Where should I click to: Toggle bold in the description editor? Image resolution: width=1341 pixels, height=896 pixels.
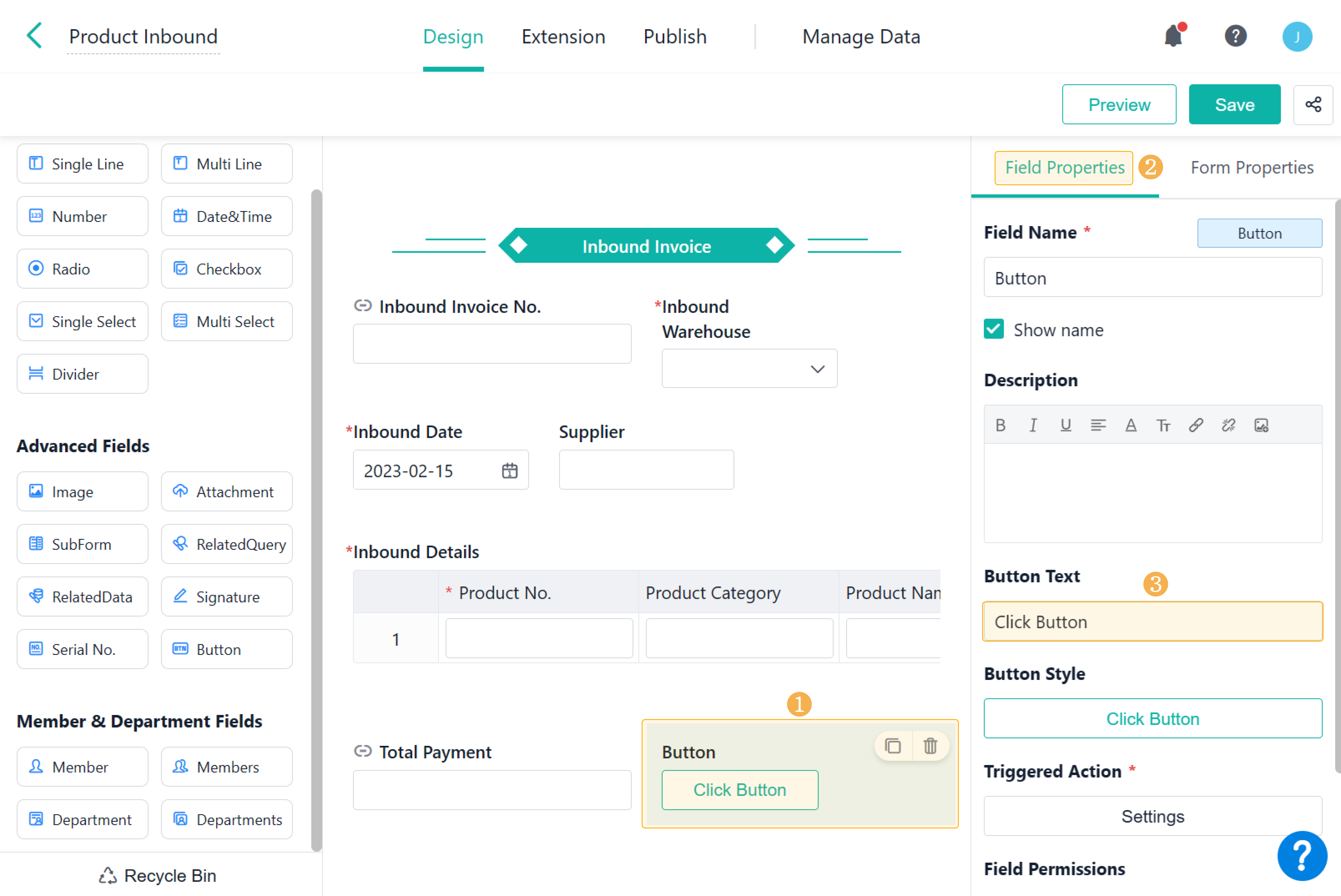[x=1000, y=425]
